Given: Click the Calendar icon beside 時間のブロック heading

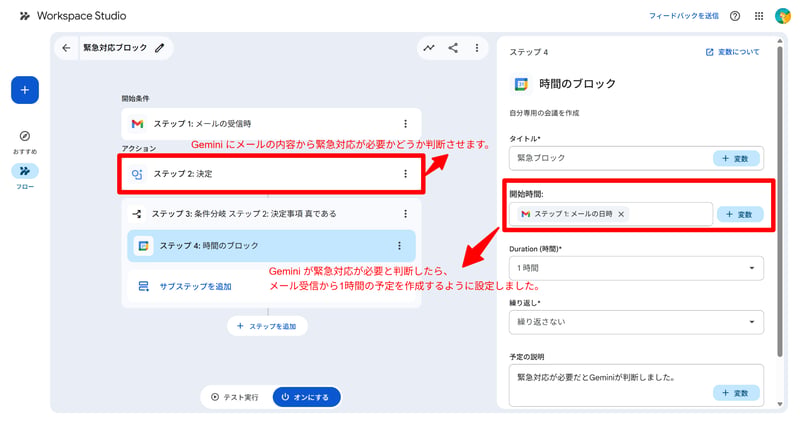Looking at the screenshot, I should click(521, 84).
